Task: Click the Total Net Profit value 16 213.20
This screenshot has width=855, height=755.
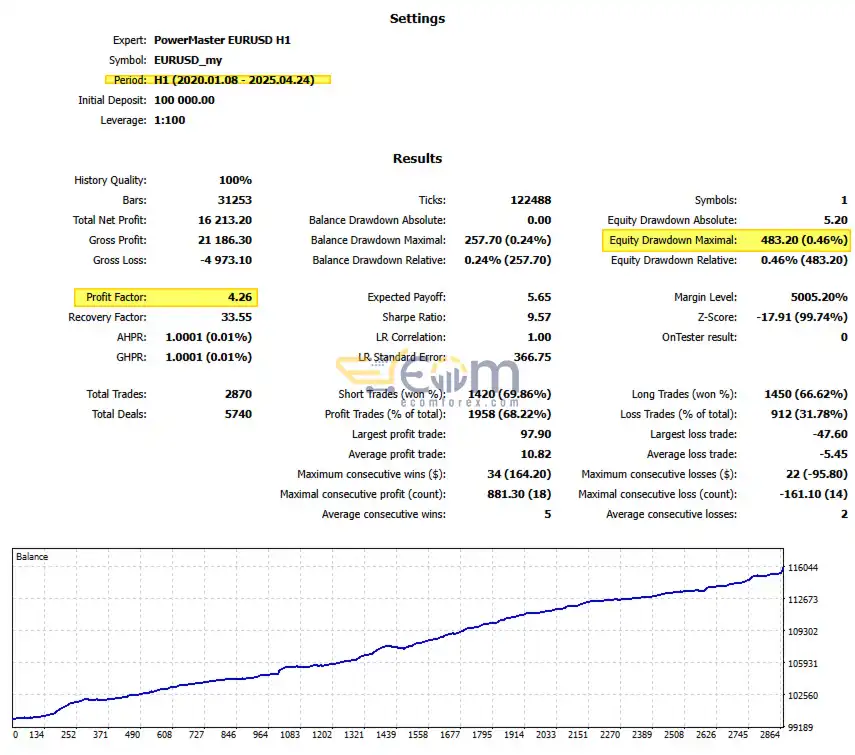Action: 225,220
